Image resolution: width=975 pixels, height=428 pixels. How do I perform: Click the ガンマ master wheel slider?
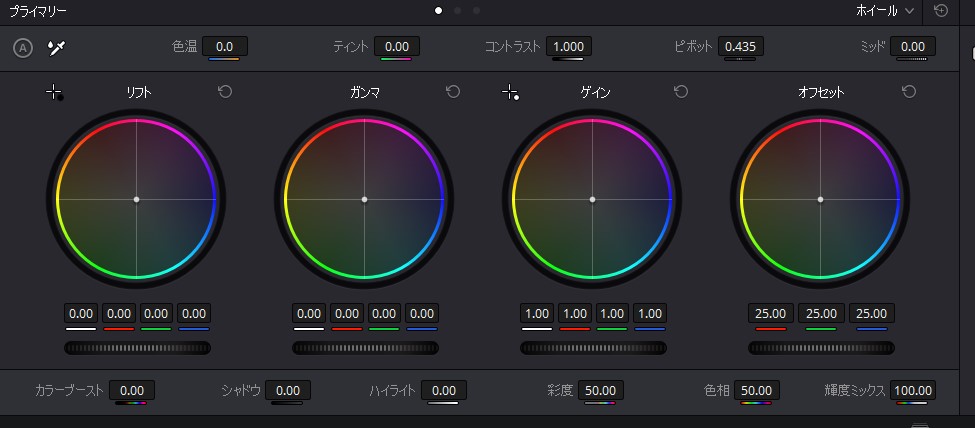(366, 348)
